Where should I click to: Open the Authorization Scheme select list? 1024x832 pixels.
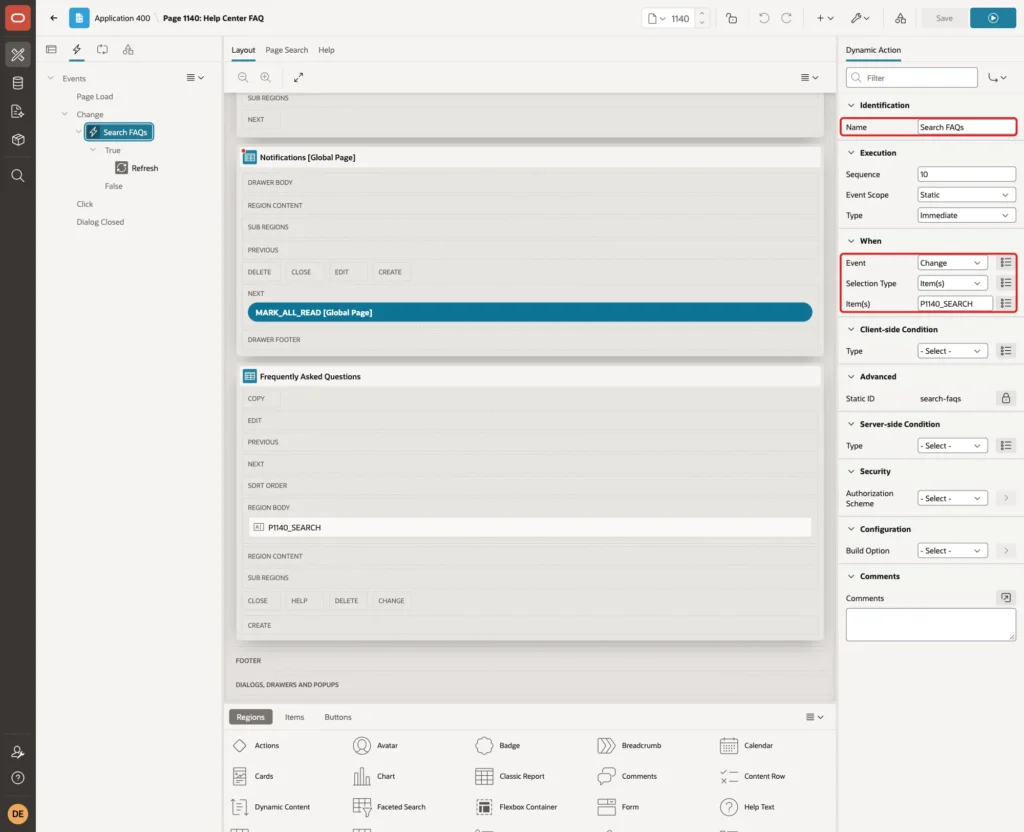tap(952, 498)
